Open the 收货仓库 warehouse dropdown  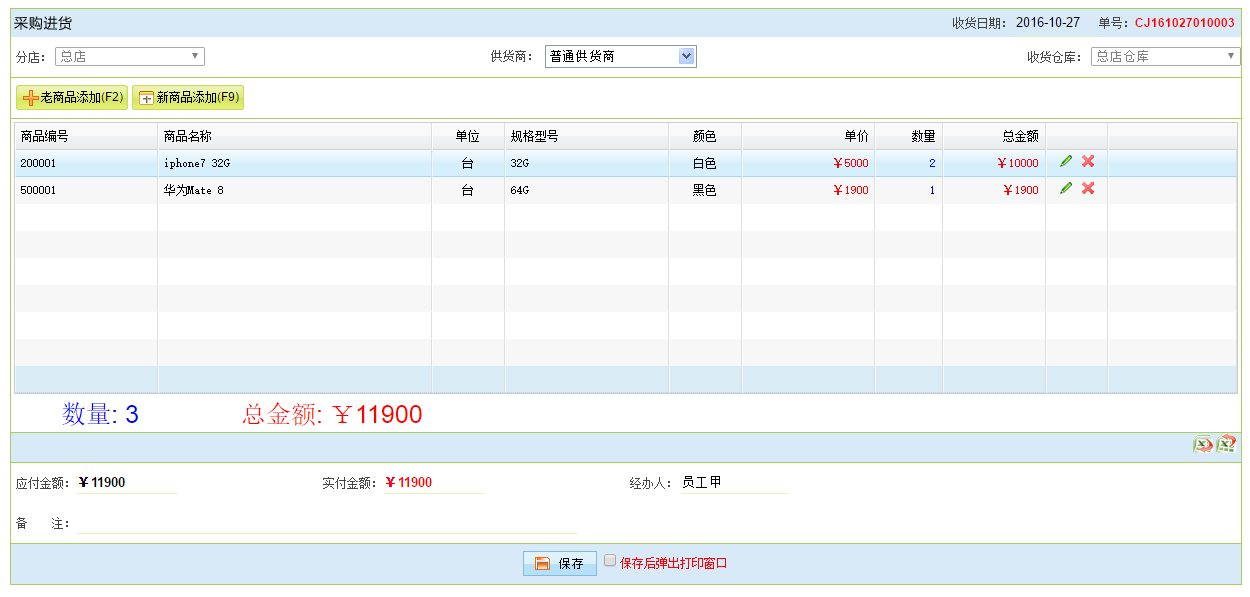tap(1165, 57)
